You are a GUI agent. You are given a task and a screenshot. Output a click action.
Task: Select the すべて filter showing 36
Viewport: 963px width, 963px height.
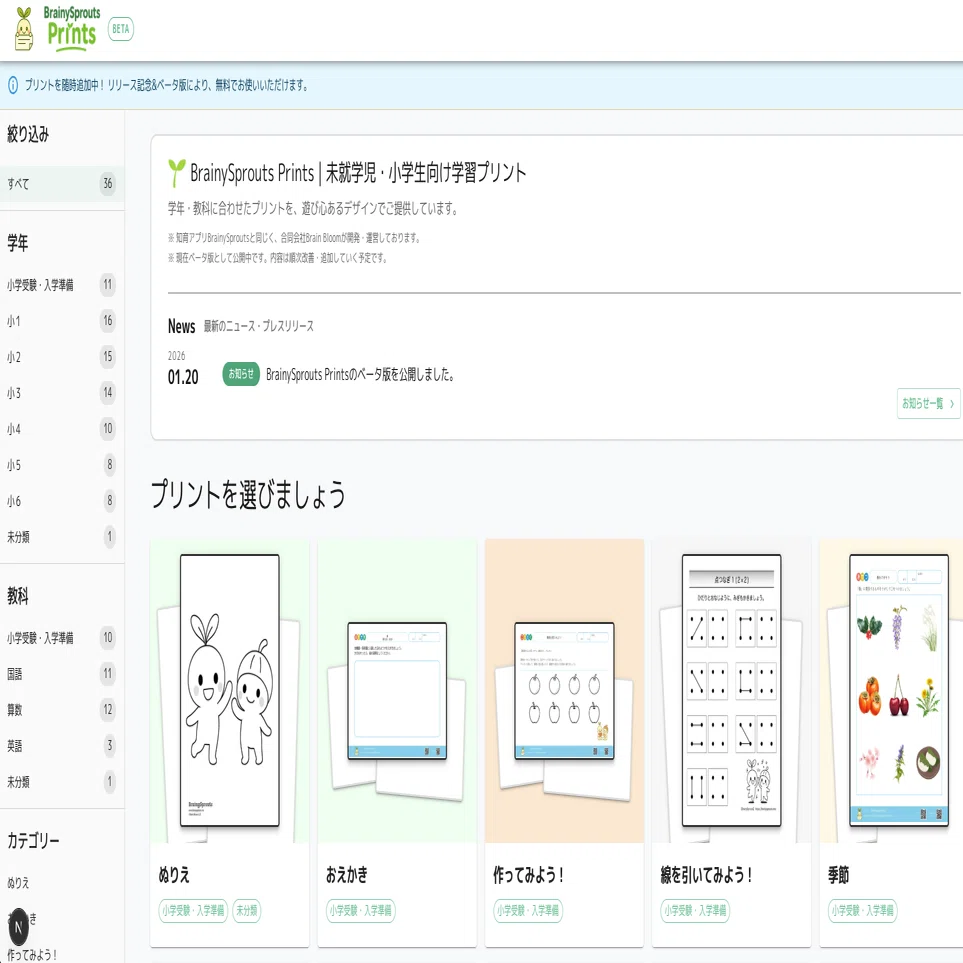(62, 184)
